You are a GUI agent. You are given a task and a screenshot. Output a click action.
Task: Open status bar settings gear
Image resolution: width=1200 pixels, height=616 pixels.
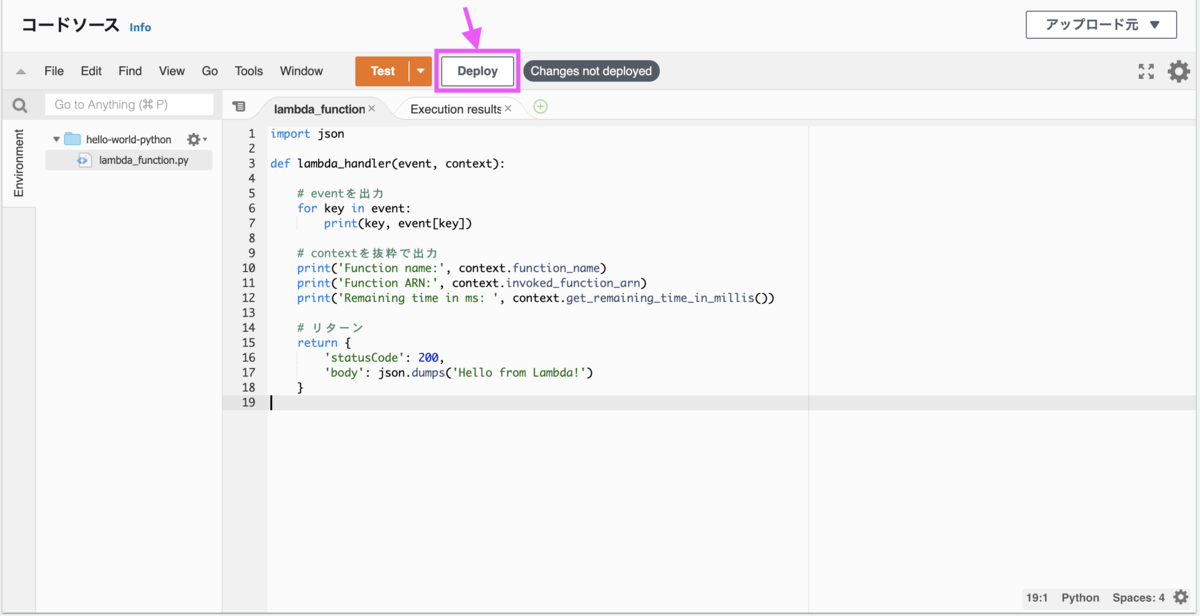(1180, 597)
